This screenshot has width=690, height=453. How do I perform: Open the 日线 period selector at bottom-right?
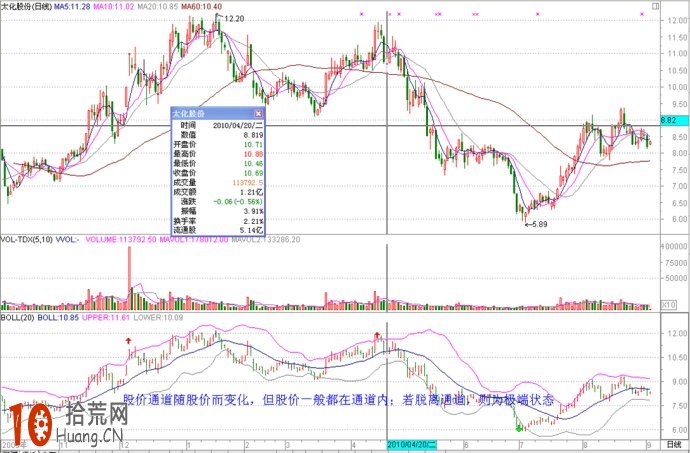pos(673,443)
